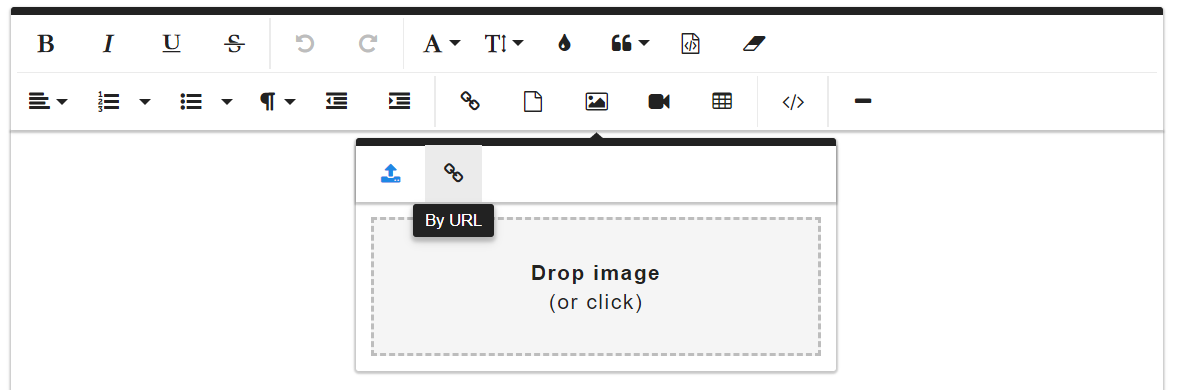This screenshot has height=390, width=1181.
Task: Toggle Underline formatting
Action: pos(172,44)
